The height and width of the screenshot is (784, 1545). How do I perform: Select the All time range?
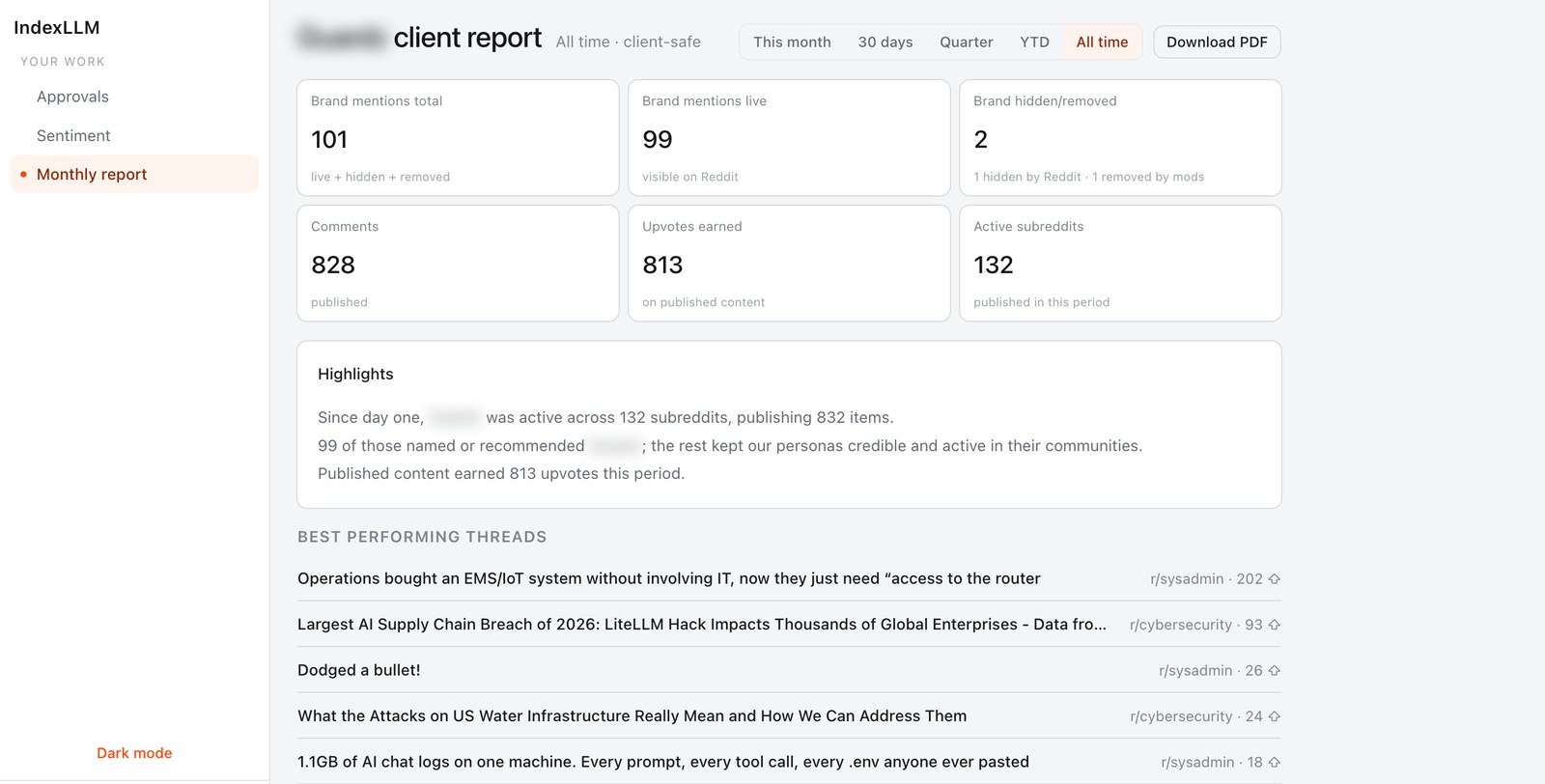1102,42
